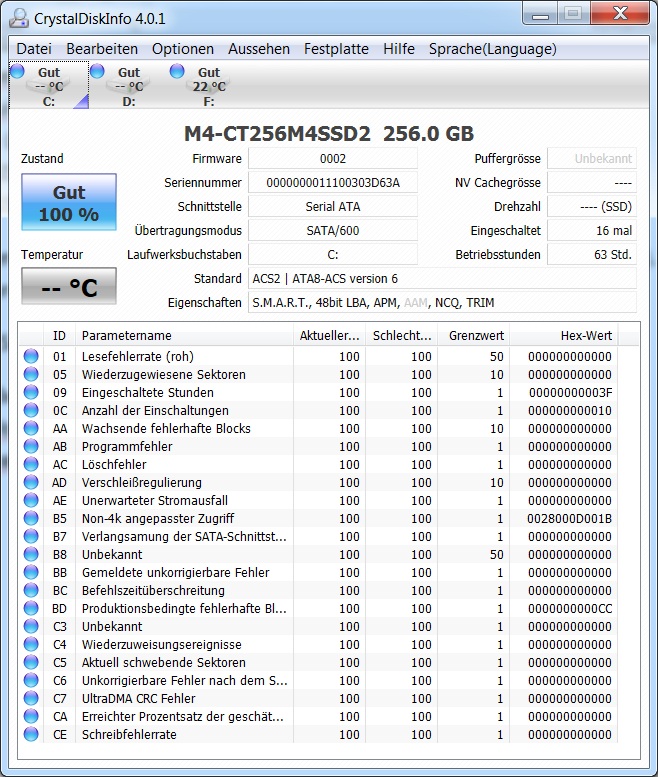The height and width of the screenshot is (777, 658).
Task: Click status icon of B8 Unbekannt row
Action: pyautogui.click(x=31, y=554)
